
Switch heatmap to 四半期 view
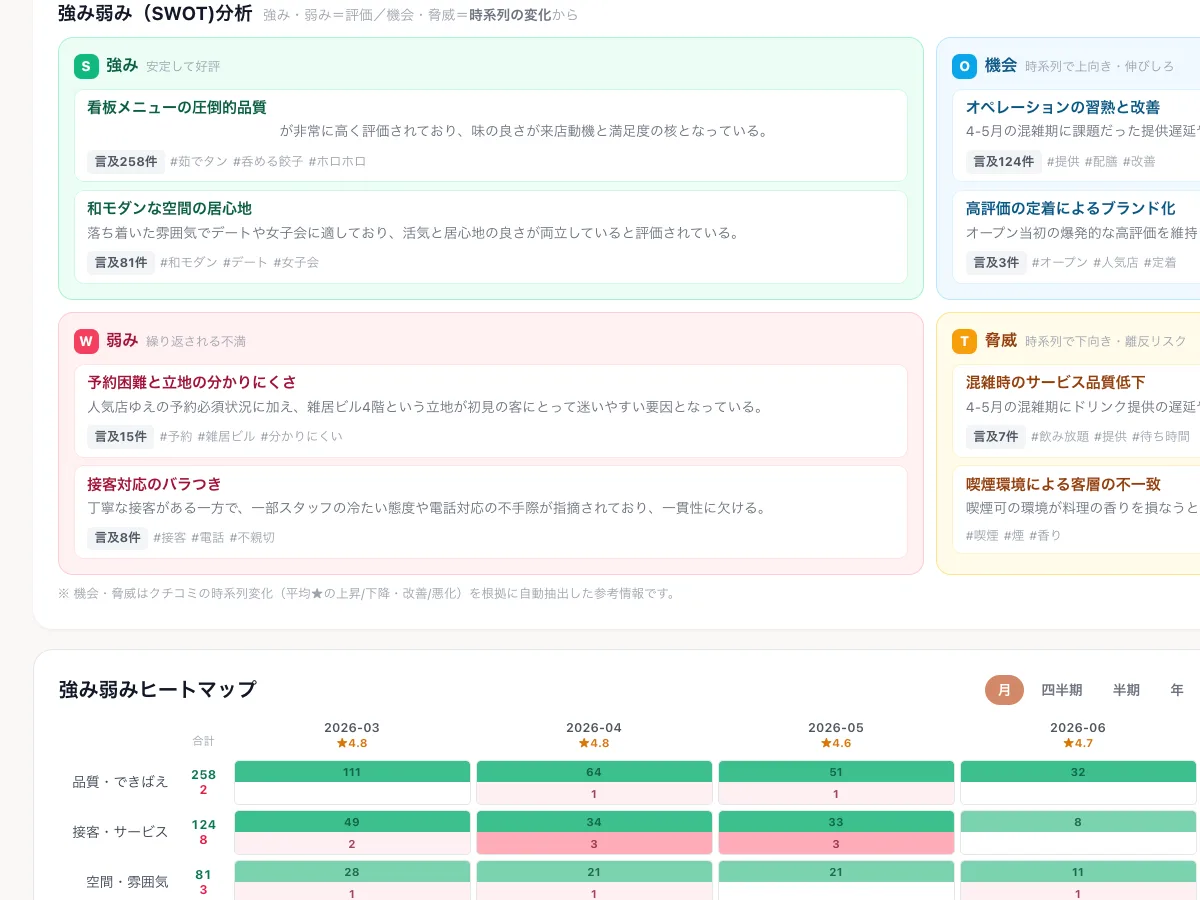coord(1061,690)
